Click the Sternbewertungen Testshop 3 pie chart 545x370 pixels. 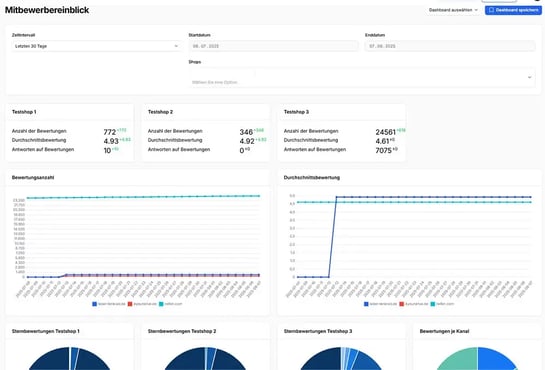pos(341,359)
